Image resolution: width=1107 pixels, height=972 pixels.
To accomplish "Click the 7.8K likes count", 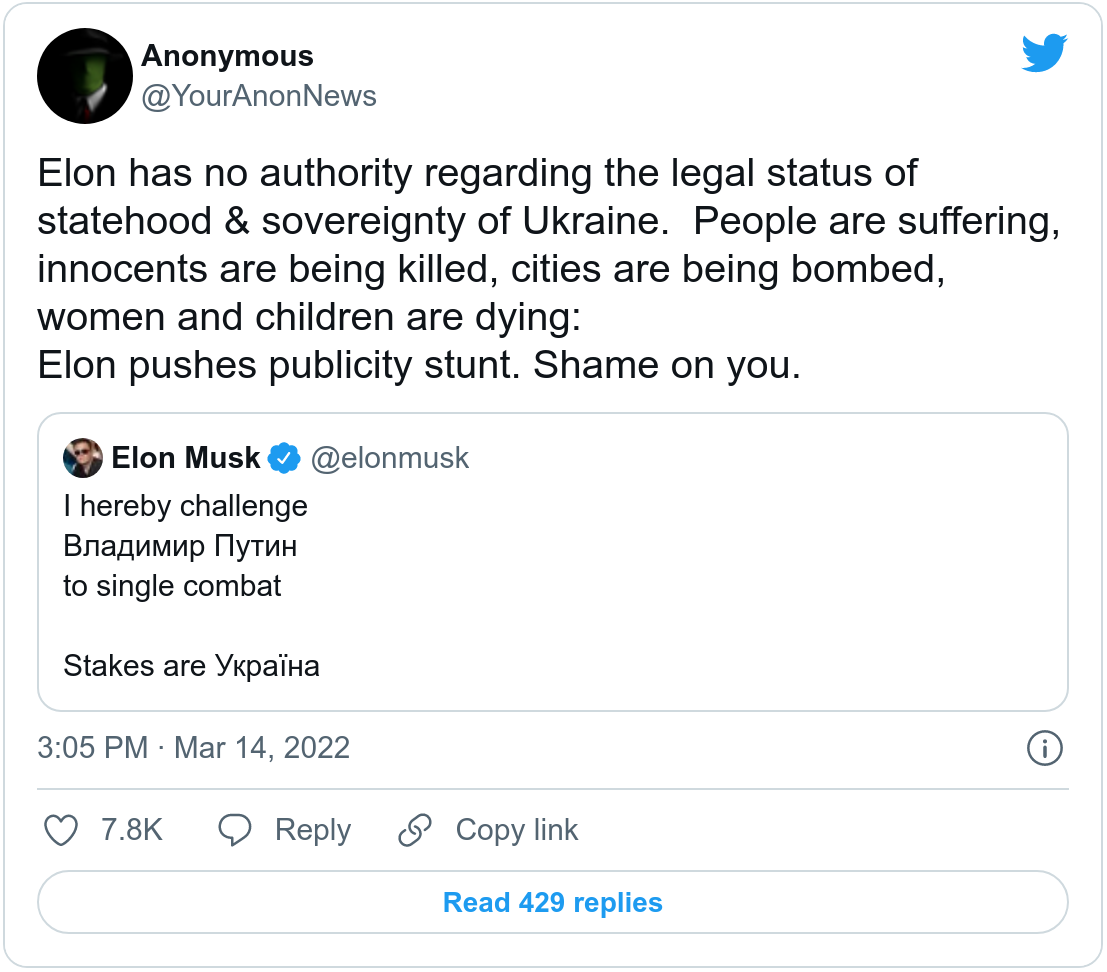I will pos(132,829).
